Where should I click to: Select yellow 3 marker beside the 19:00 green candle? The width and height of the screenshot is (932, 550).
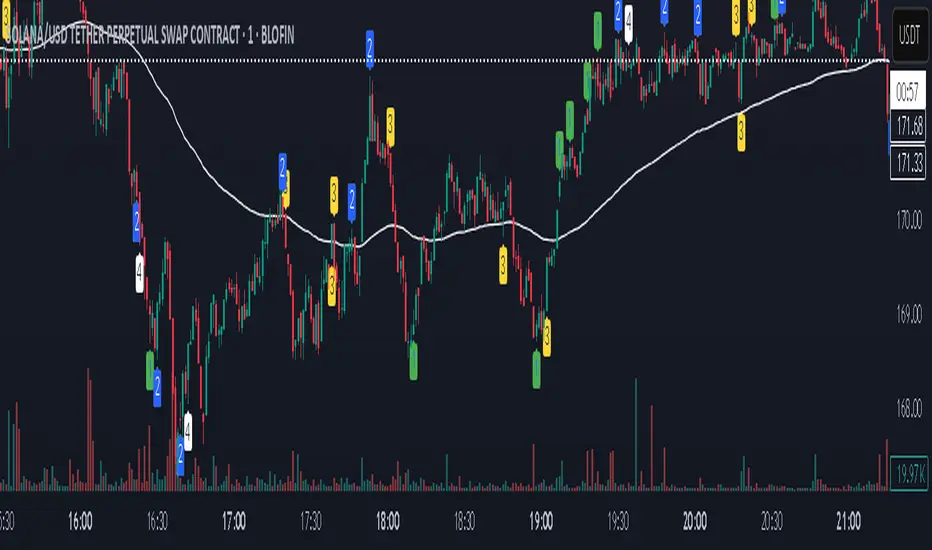click(x=547, y=337)
